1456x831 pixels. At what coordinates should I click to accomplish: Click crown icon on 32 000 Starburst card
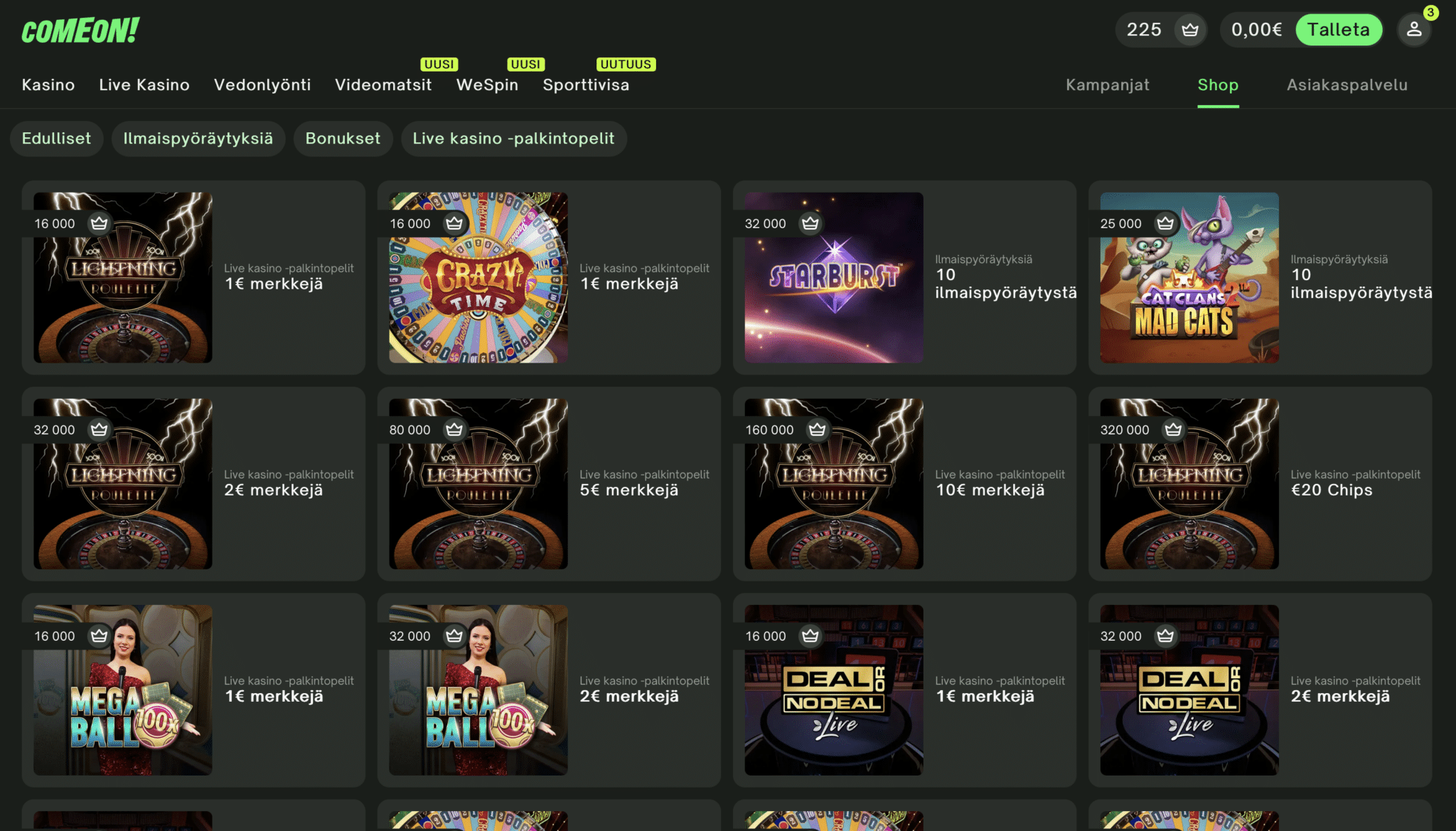pos(810,223)
